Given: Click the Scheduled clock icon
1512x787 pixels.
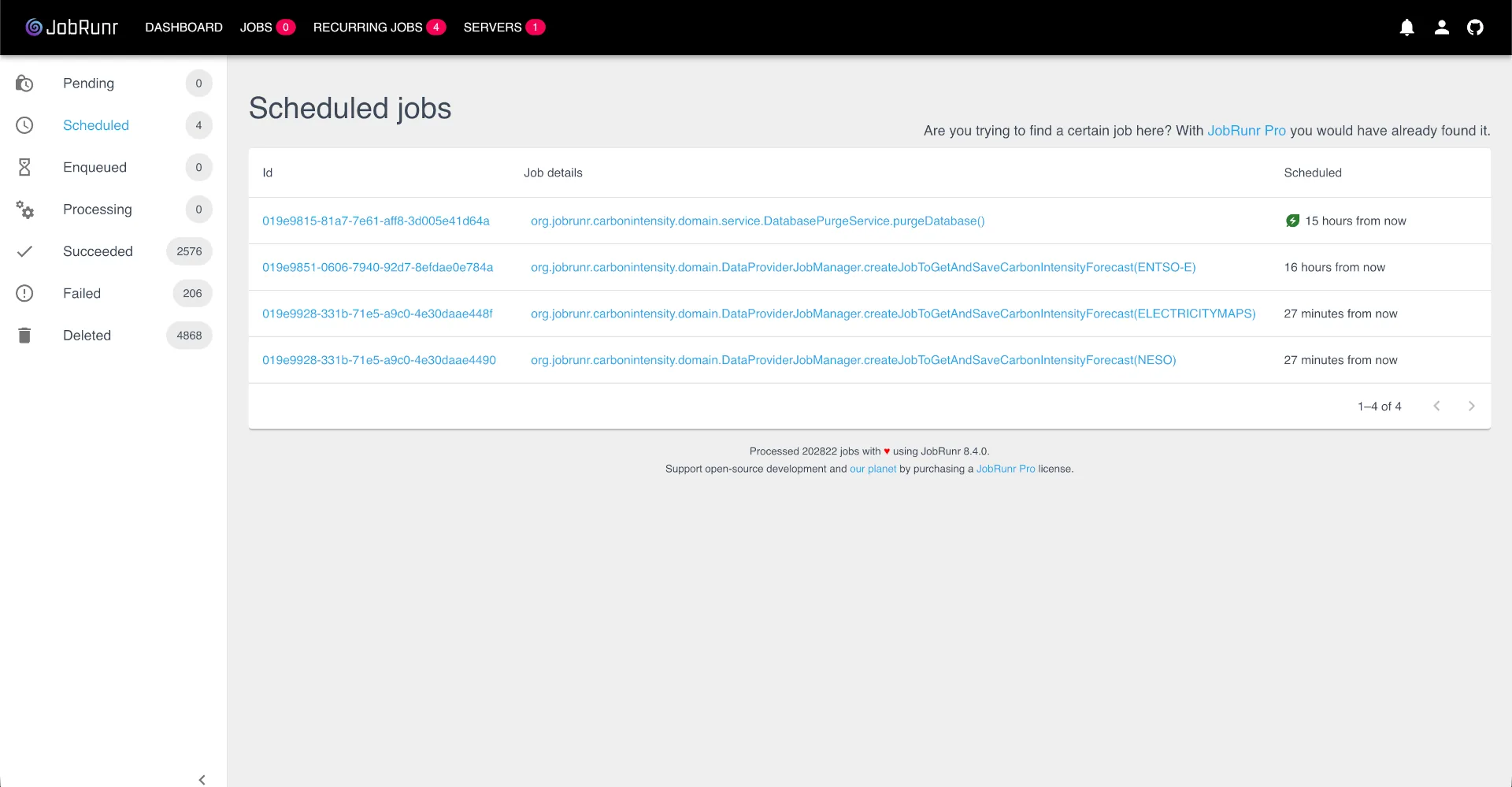Looking at the screenshot, I should click(x=24, y=125).
